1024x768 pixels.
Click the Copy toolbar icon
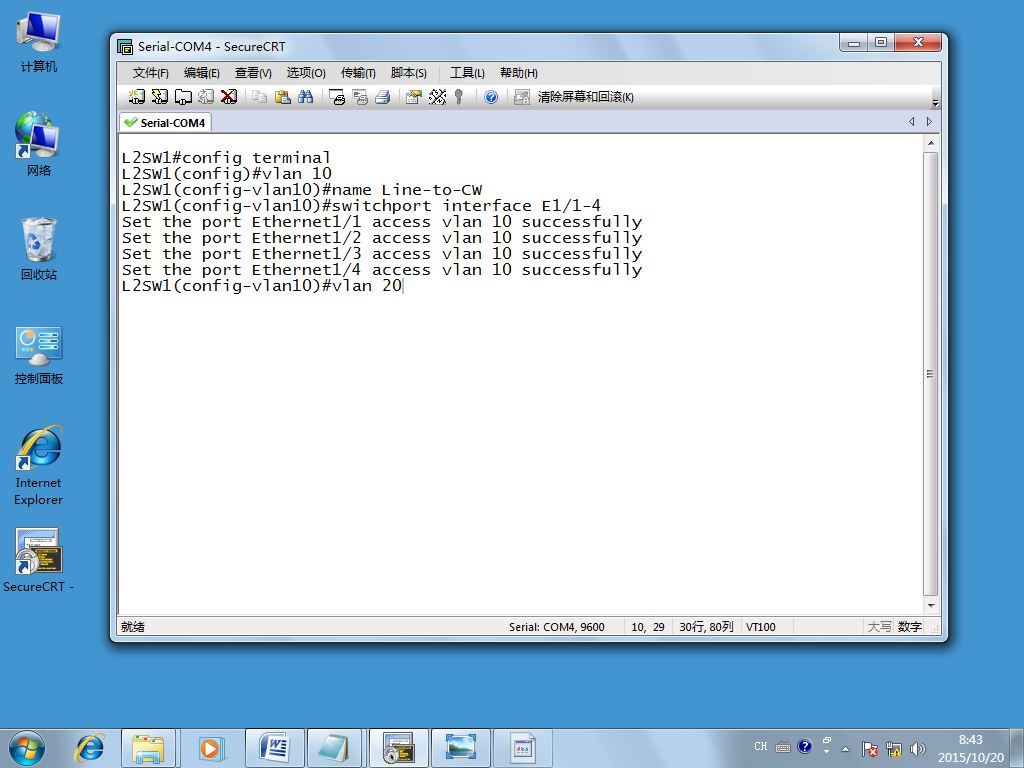[x=259, y=97]
